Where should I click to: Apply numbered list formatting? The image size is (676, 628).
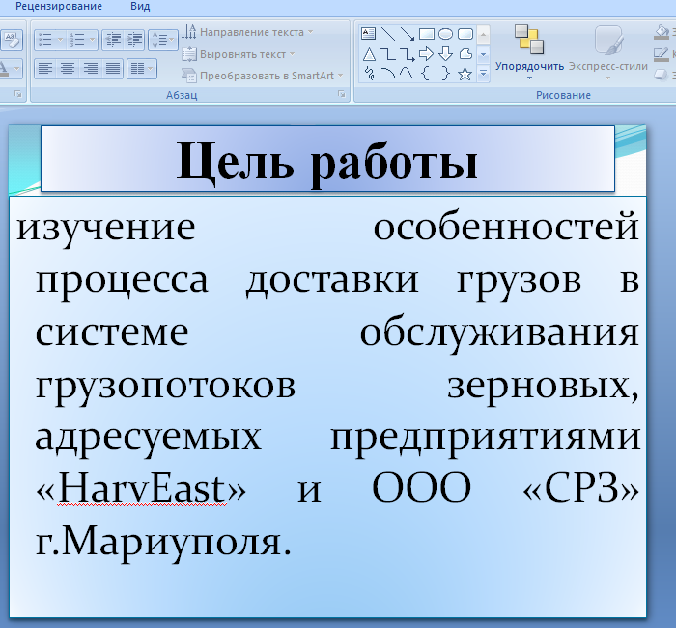coord(77,40)
